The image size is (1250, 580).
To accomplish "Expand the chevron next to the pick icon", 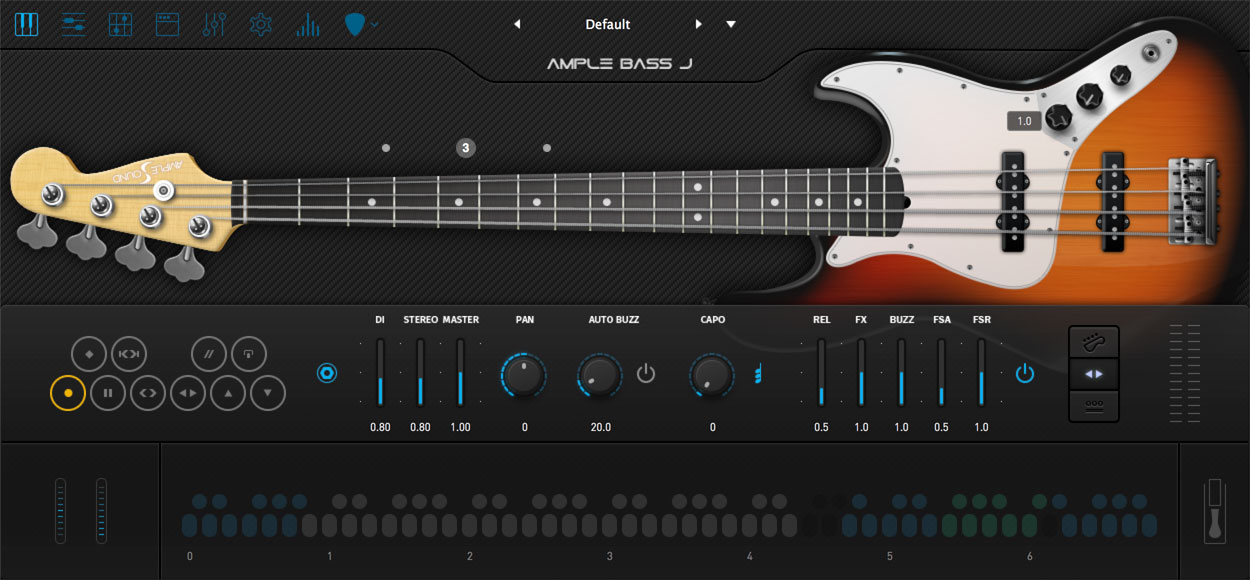I will point(375,24).
